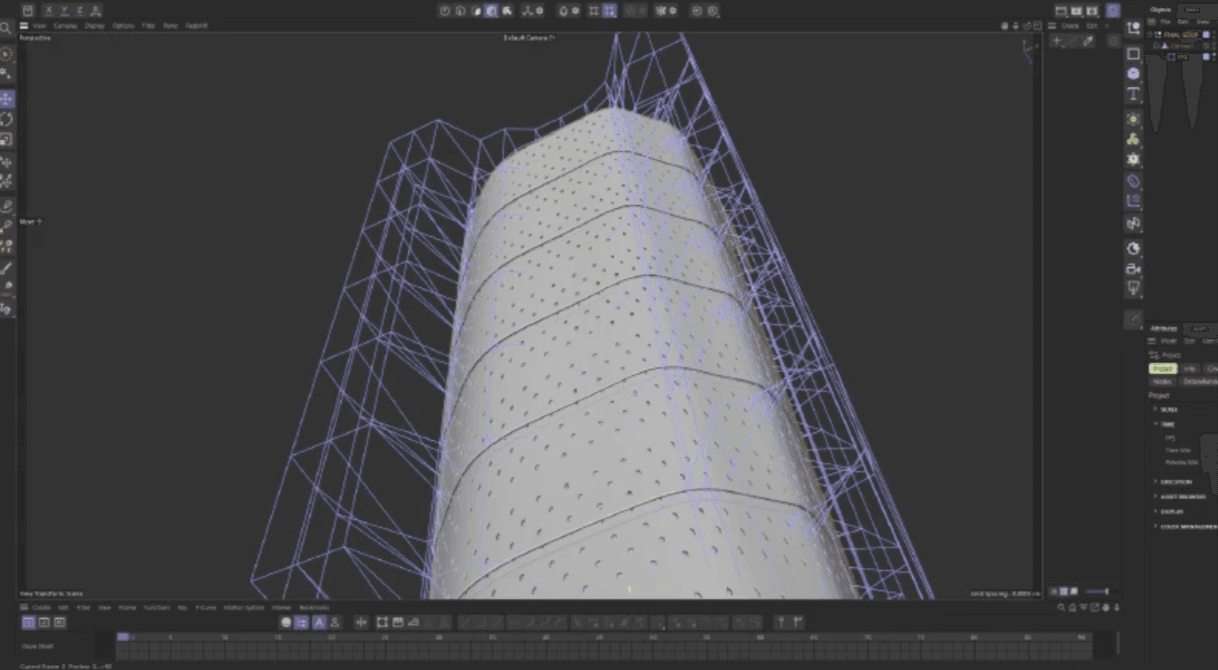1218x670 pixels.
Task: Click the highlighted polygon mode icon
Action: 491,11
